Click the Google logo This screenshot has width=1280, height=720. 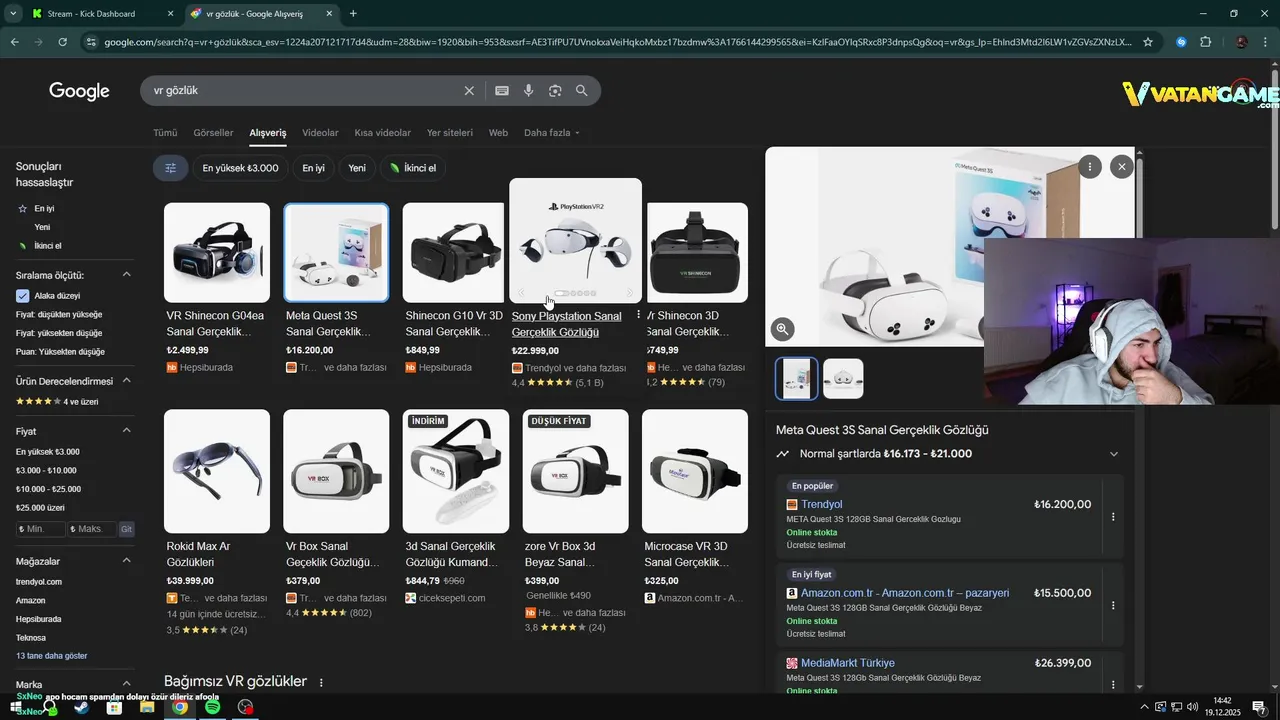(x=79, y=91)
